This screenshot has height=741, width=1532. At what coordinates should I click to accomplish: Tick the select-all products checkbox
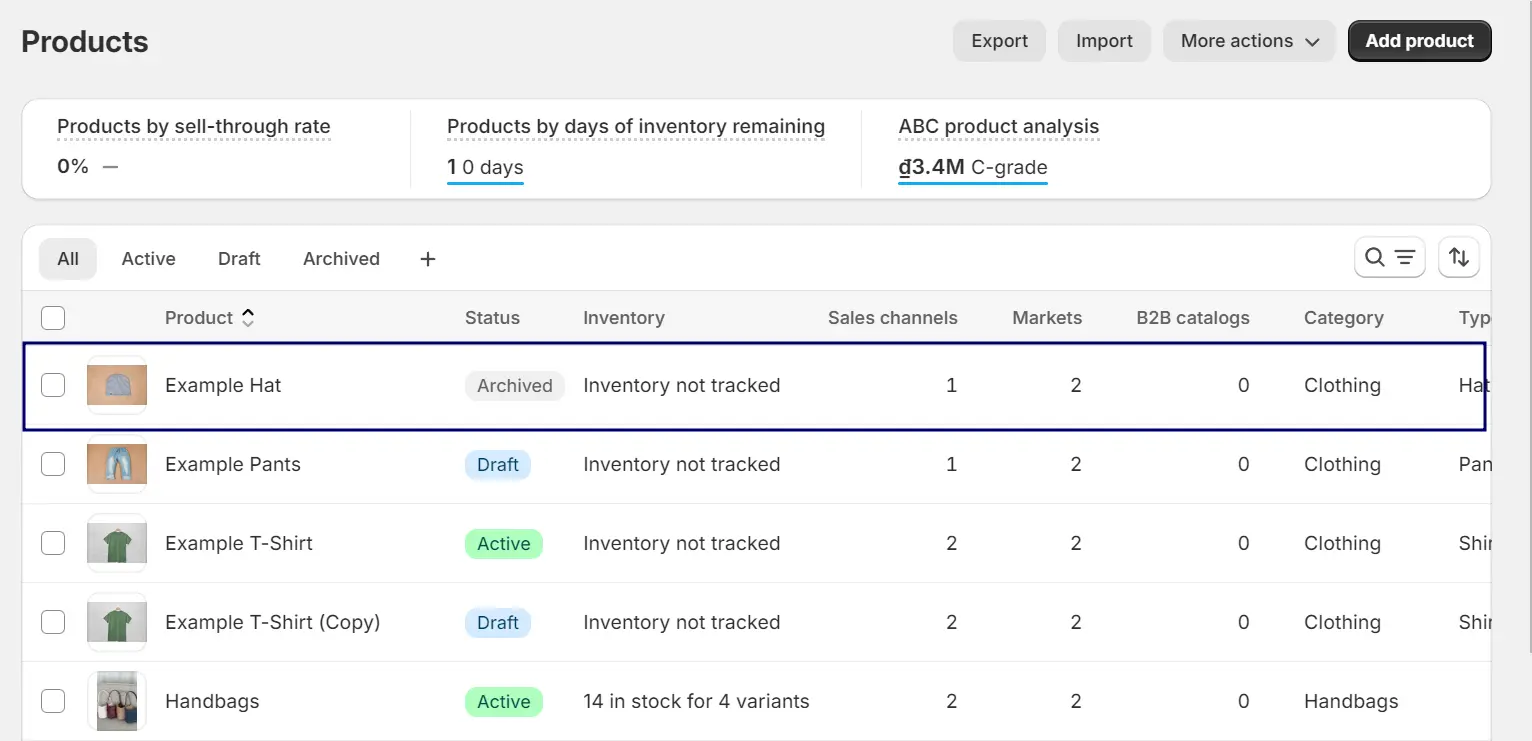coord(53,318)
